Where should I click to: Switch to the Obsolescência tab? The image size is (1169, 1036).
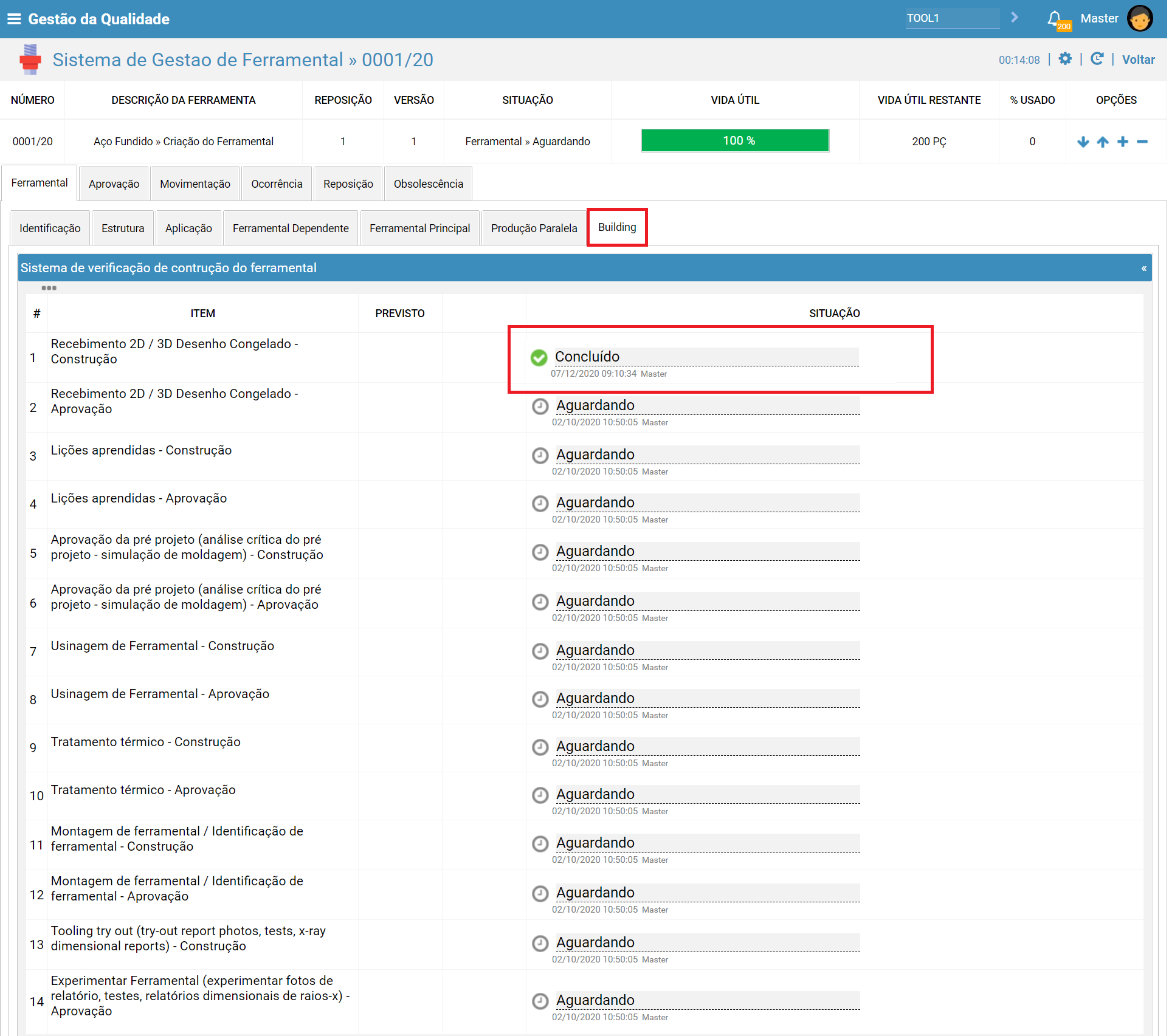click(x=429, y=184)
